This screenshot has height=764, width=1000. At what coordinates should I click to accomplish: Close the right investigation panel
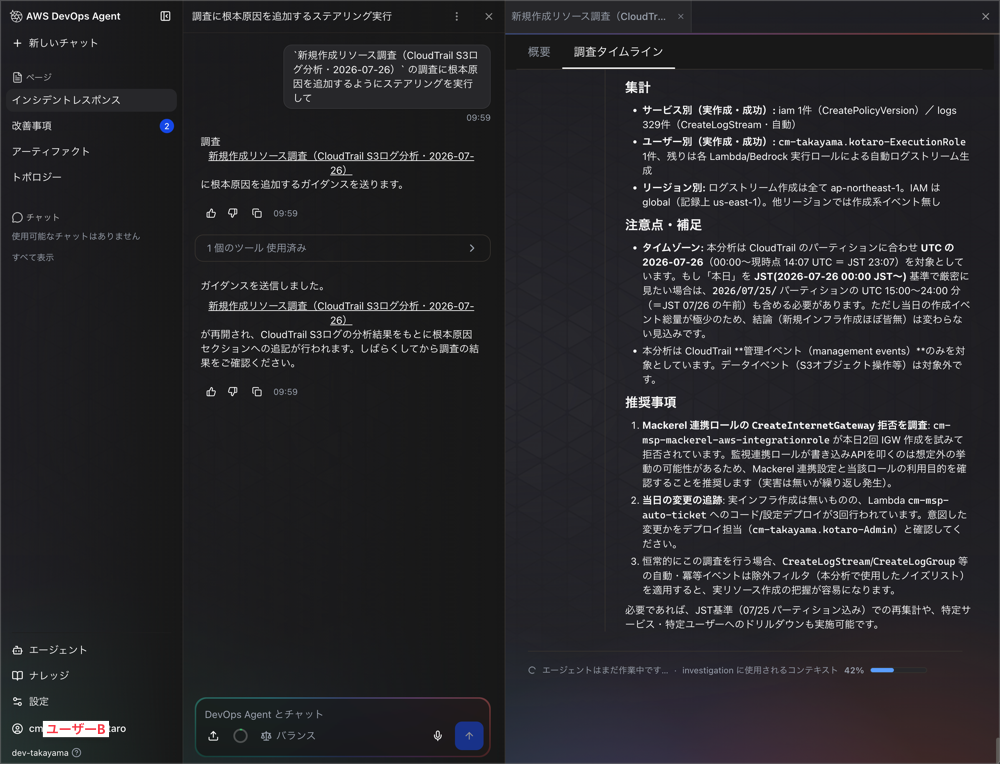click(x=985, y=17)
